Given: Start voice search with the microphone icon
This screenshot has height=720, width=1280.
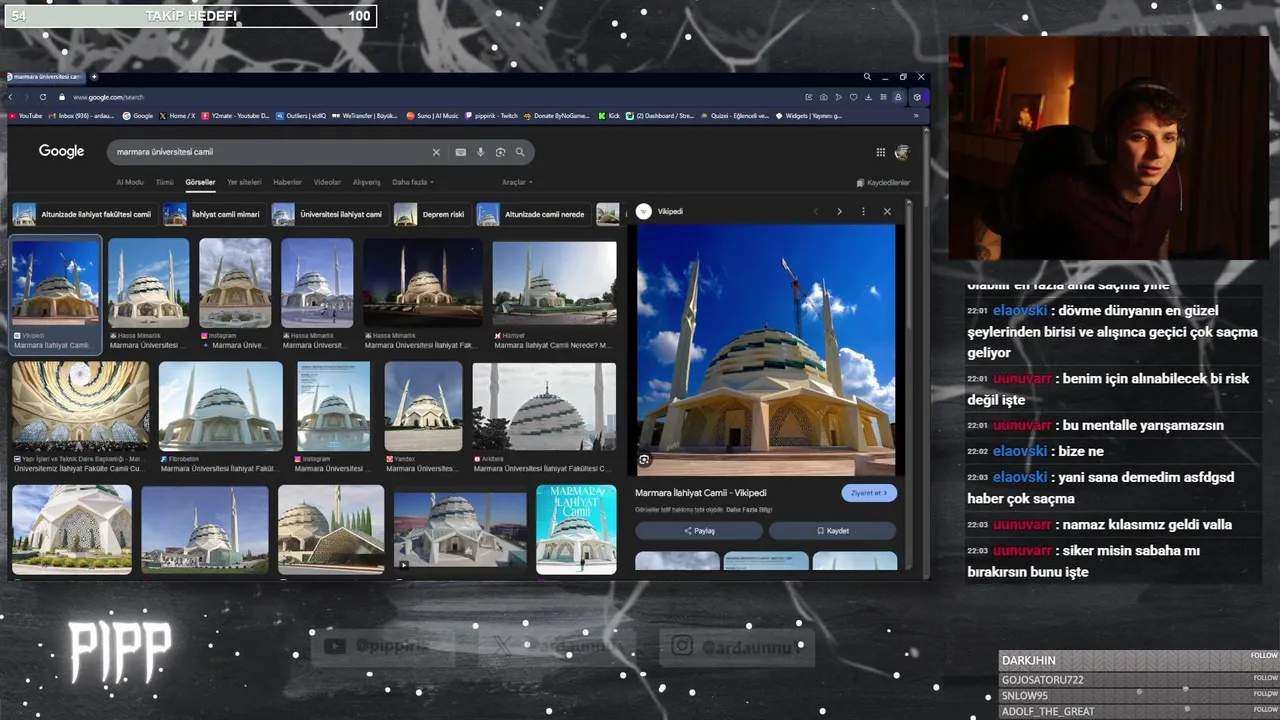Looking at the screenshot, I should pos(480,152).
